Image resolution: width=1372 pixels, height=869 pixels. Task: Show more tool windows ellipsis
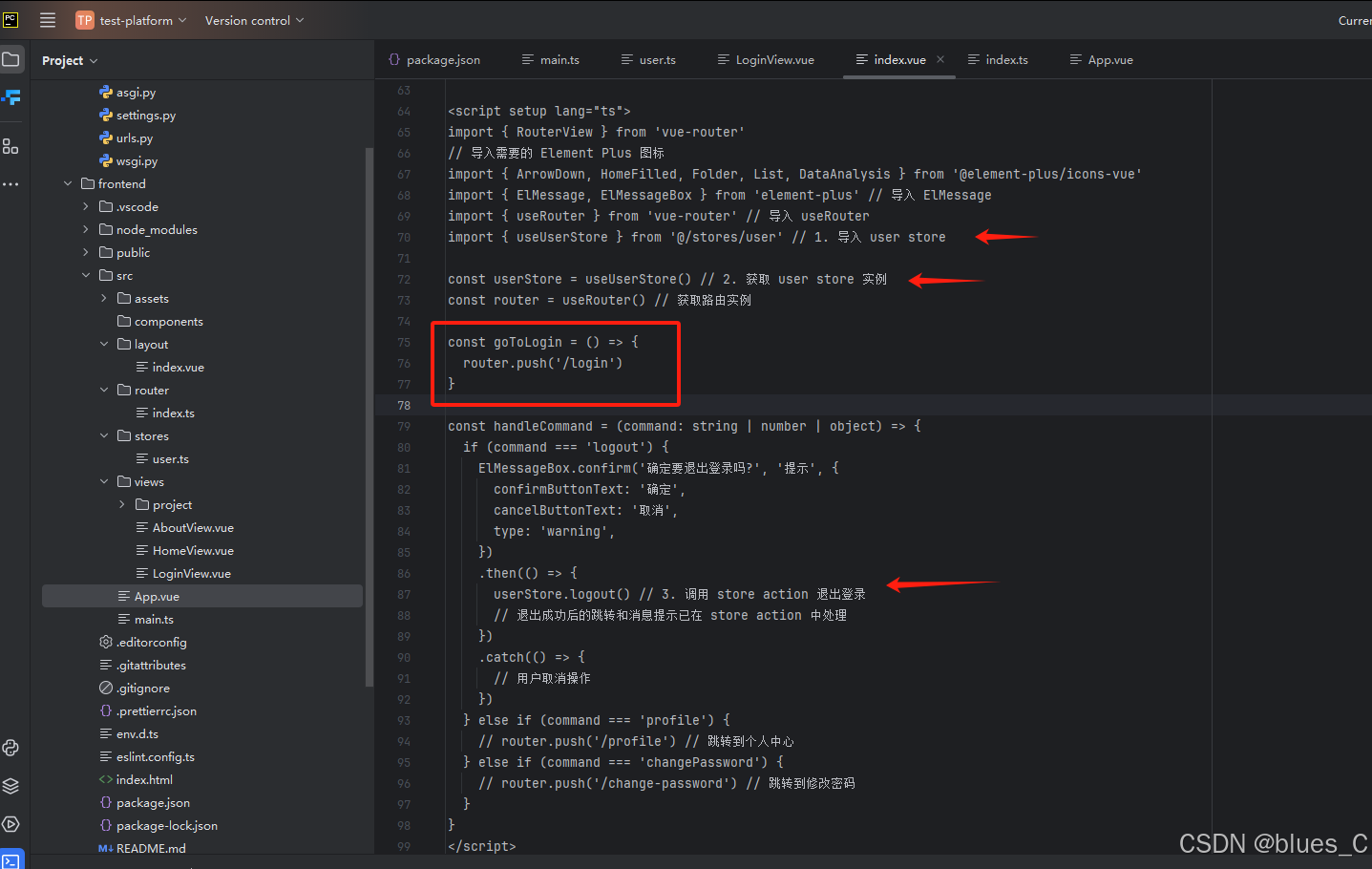tap(11, 184)
